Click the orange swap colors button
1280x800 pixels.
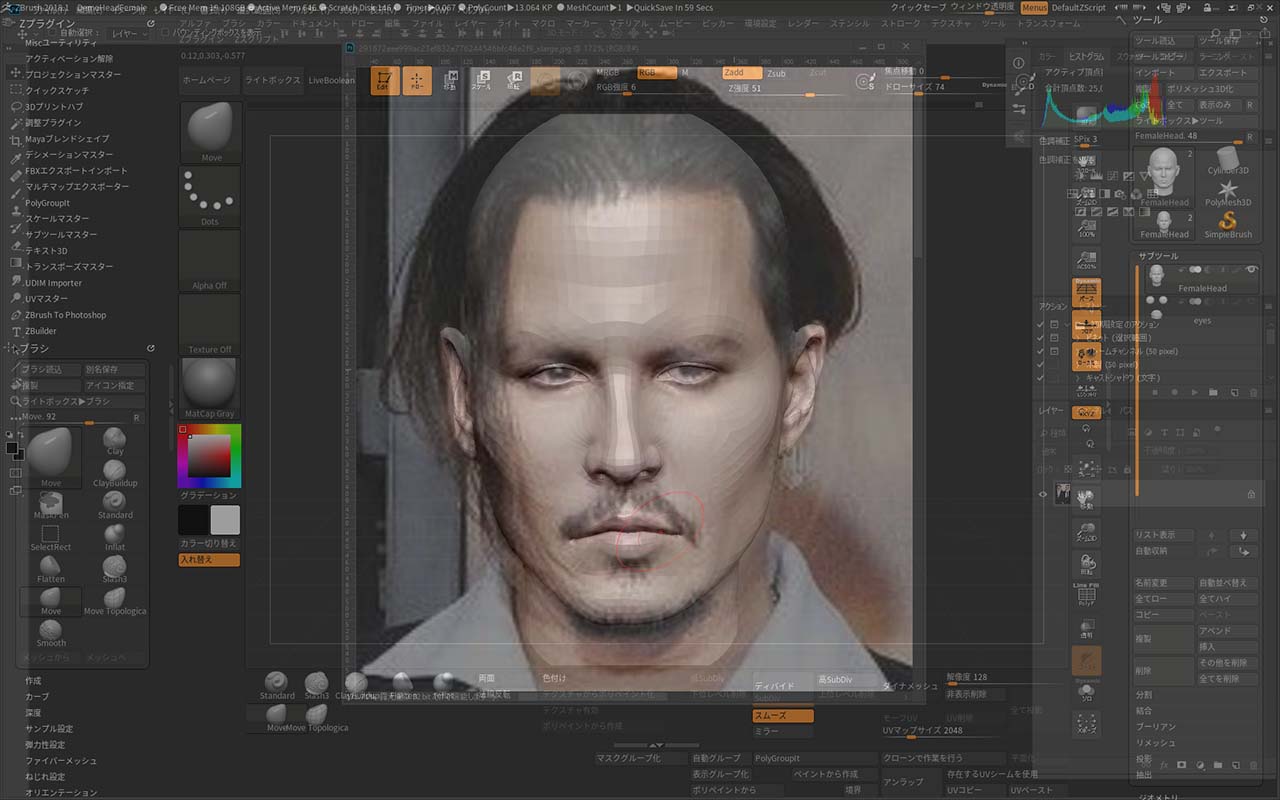click(209, 560)
